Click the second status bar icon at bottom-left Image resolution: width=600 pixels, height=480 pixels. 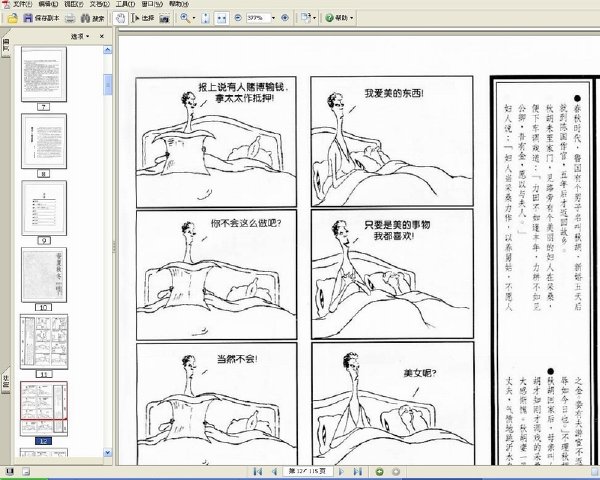point(26,472)
